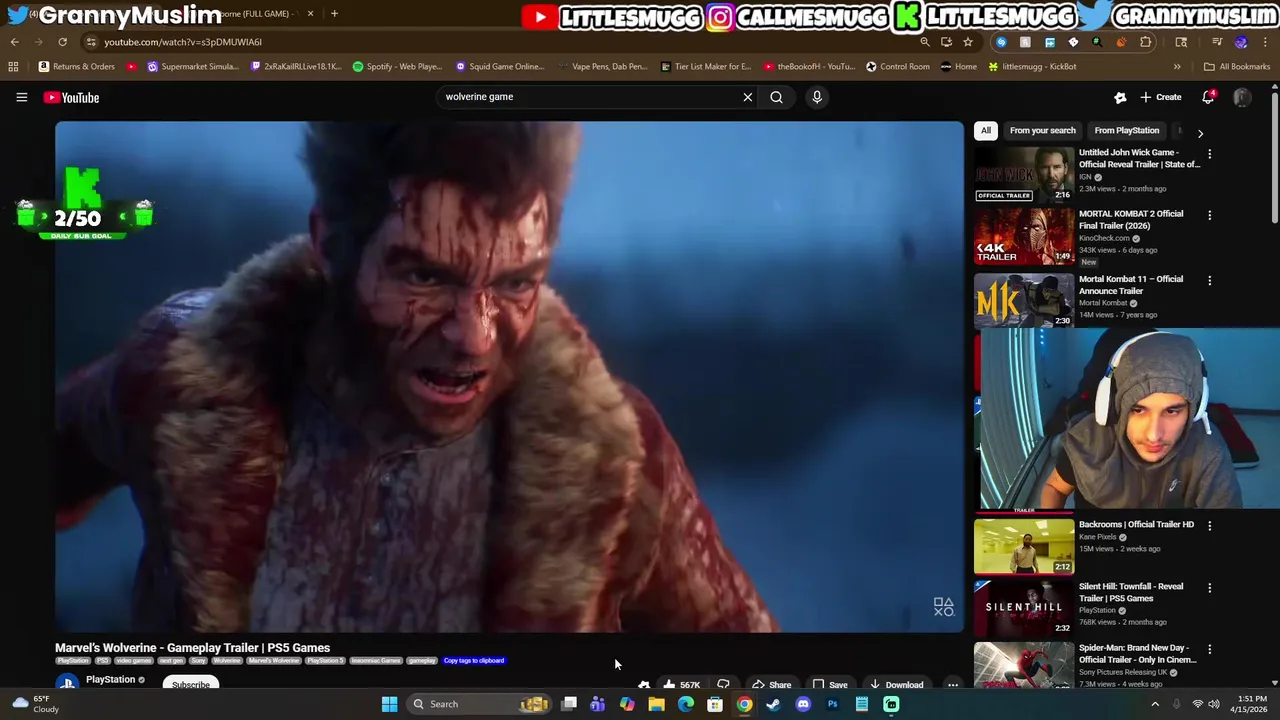
Task: Open Discord from the taskbar
Action: tap(802, 704)
